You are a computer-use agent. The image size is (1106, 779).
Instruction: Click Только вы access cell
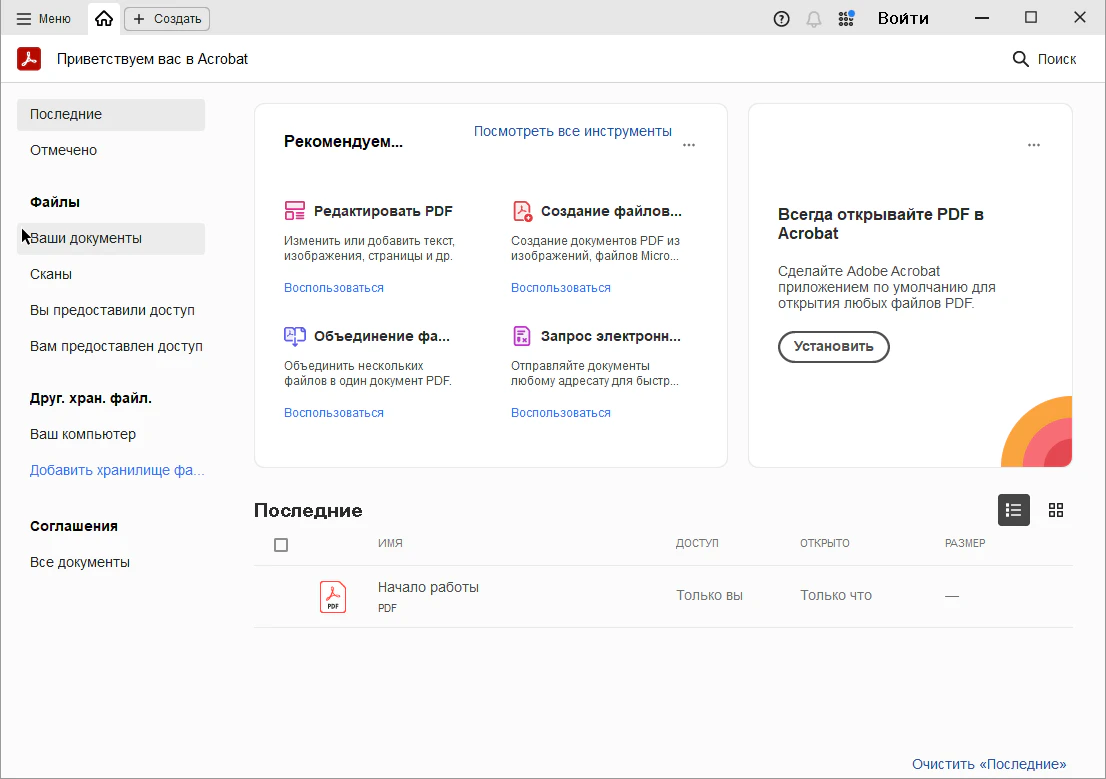(710, 596)
